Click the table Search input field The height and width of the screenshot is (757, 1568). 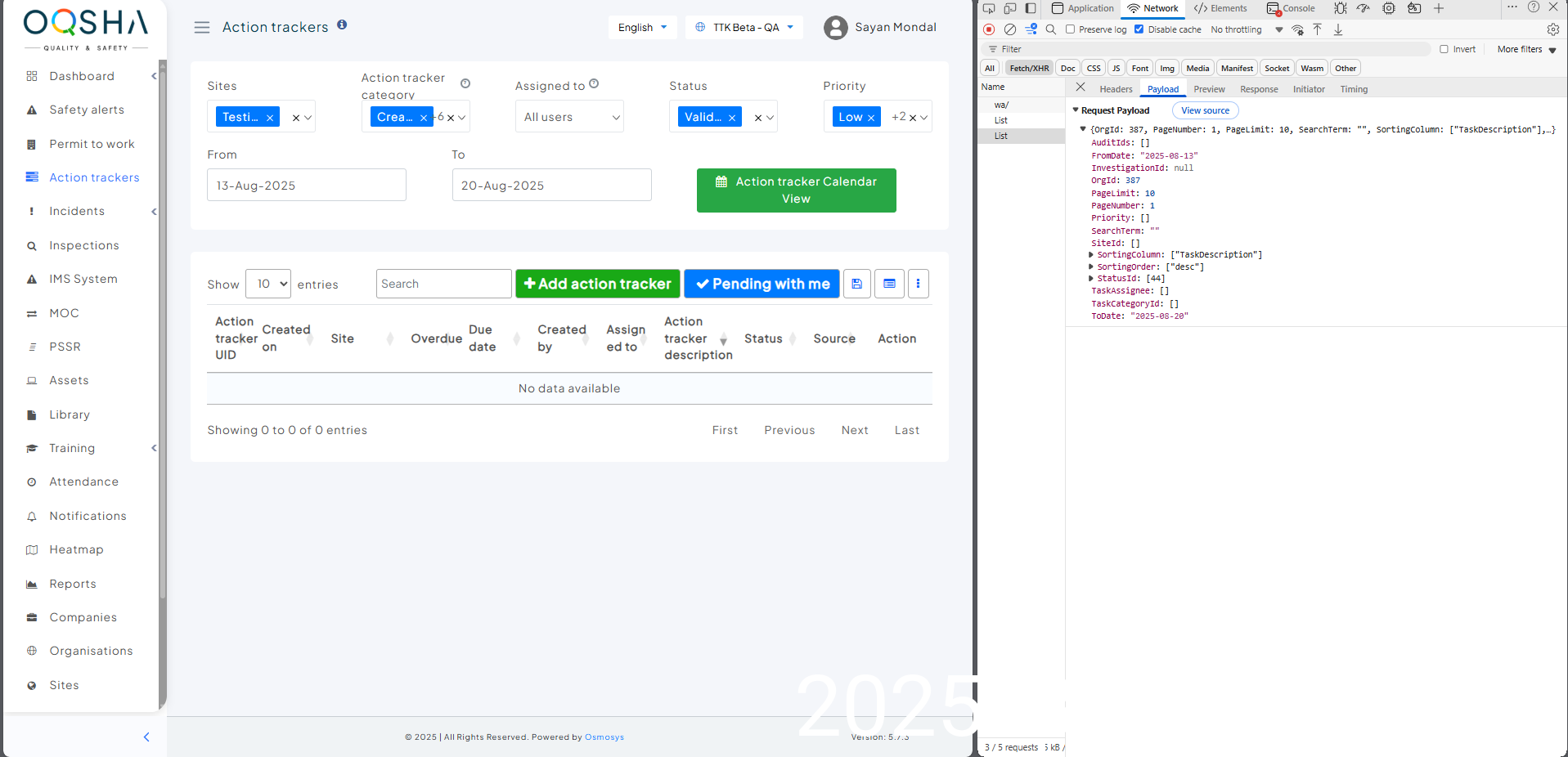pyautogui.click(x=443, y=284)
